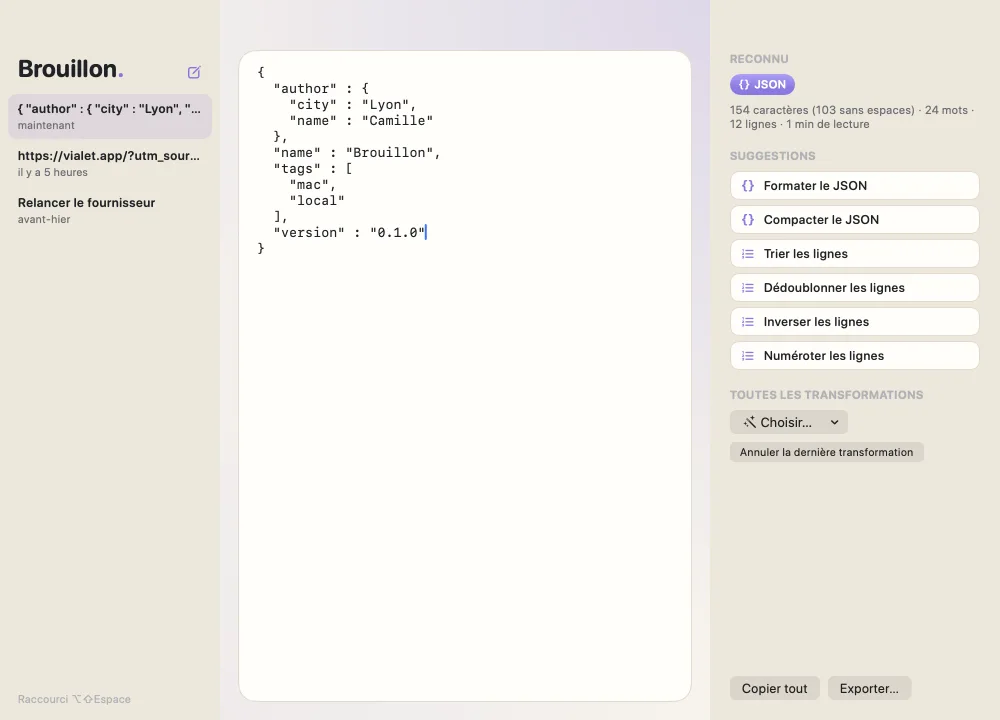Click the braces icon beside Formater le JSON
The width and height of the screenshot is (1000, 720).
[747, 186]
